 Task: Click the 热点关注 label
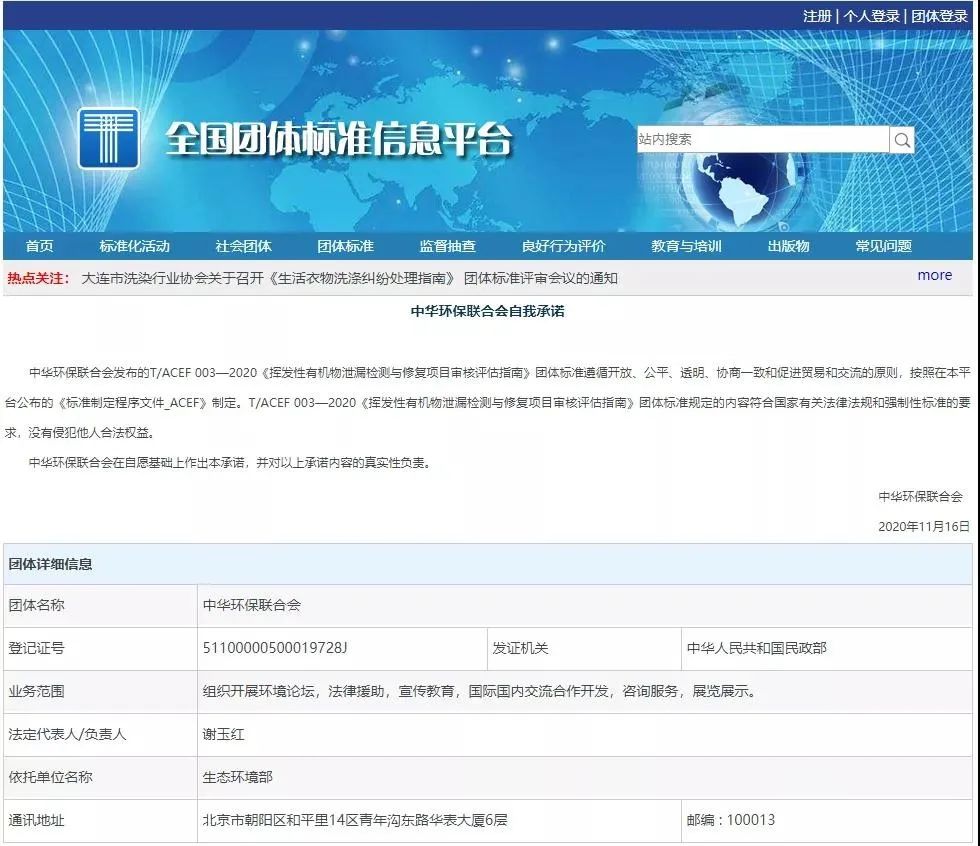click(x=38, y=278)
